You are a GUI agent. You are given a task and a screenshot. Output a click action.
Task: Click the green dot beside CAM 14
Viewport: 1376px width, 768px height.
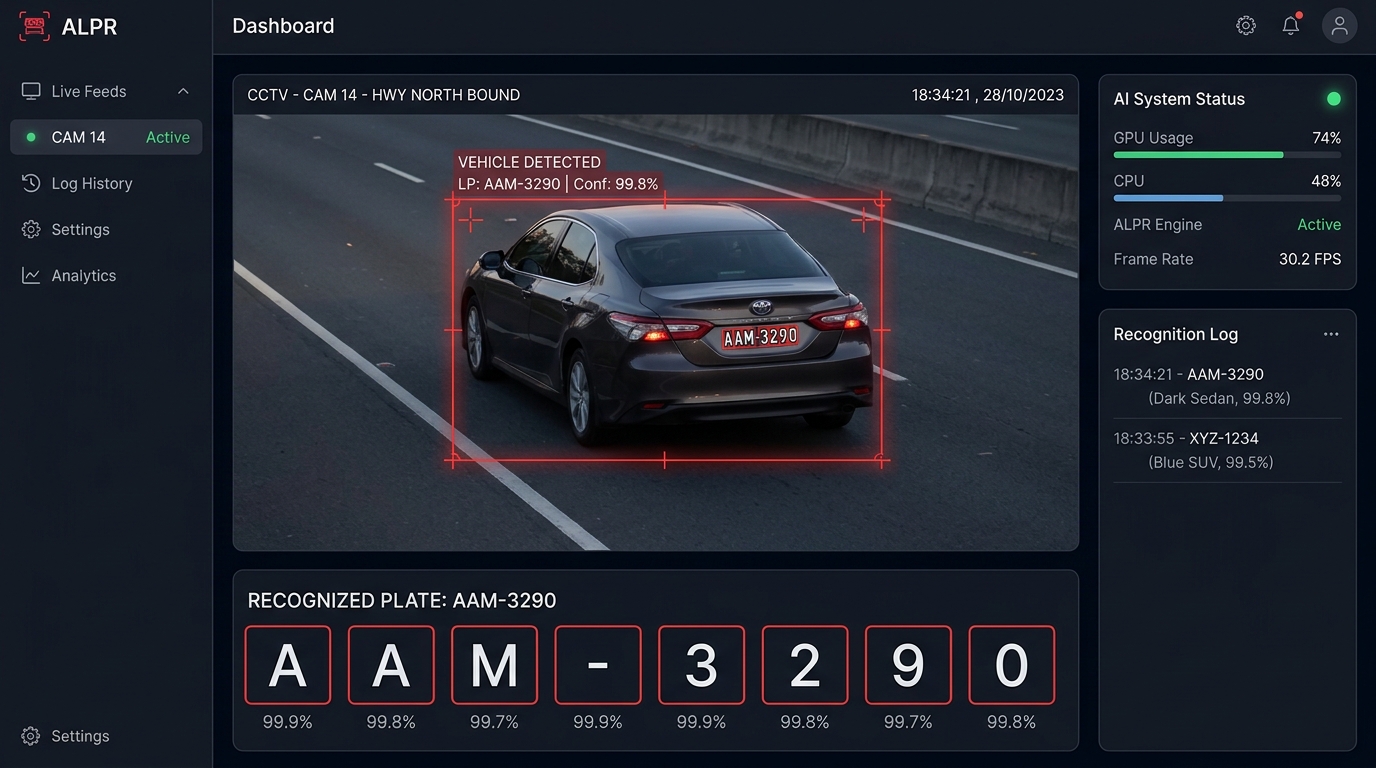tap(31, 137)
